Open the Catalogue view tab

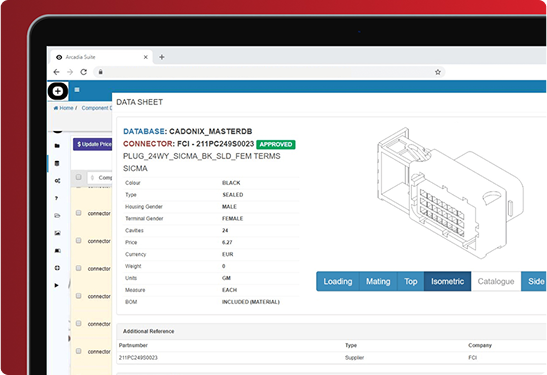496,281
